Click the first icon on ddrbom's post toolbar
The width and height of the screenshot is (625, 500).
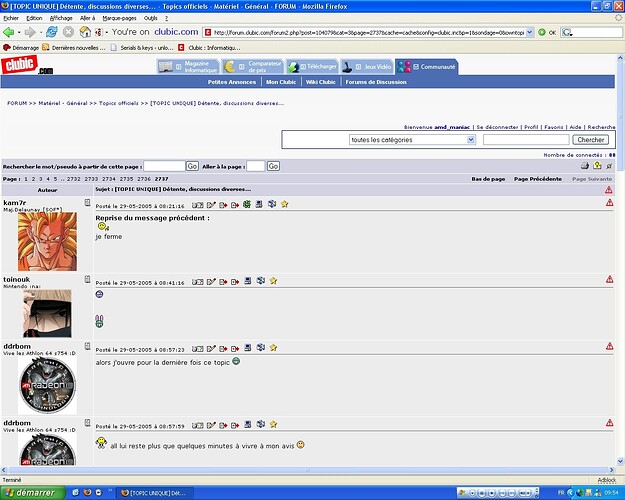(198, 347)
